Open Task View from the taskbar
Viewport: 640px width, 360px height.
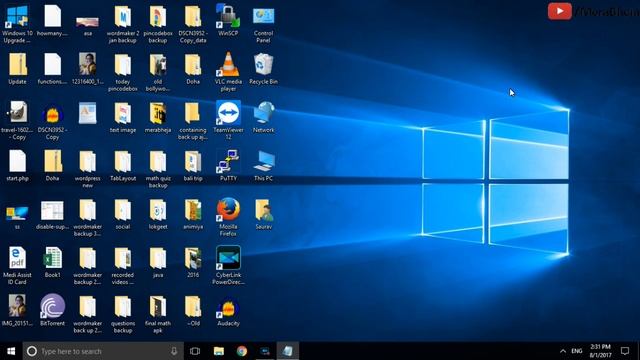click(195, 351)
